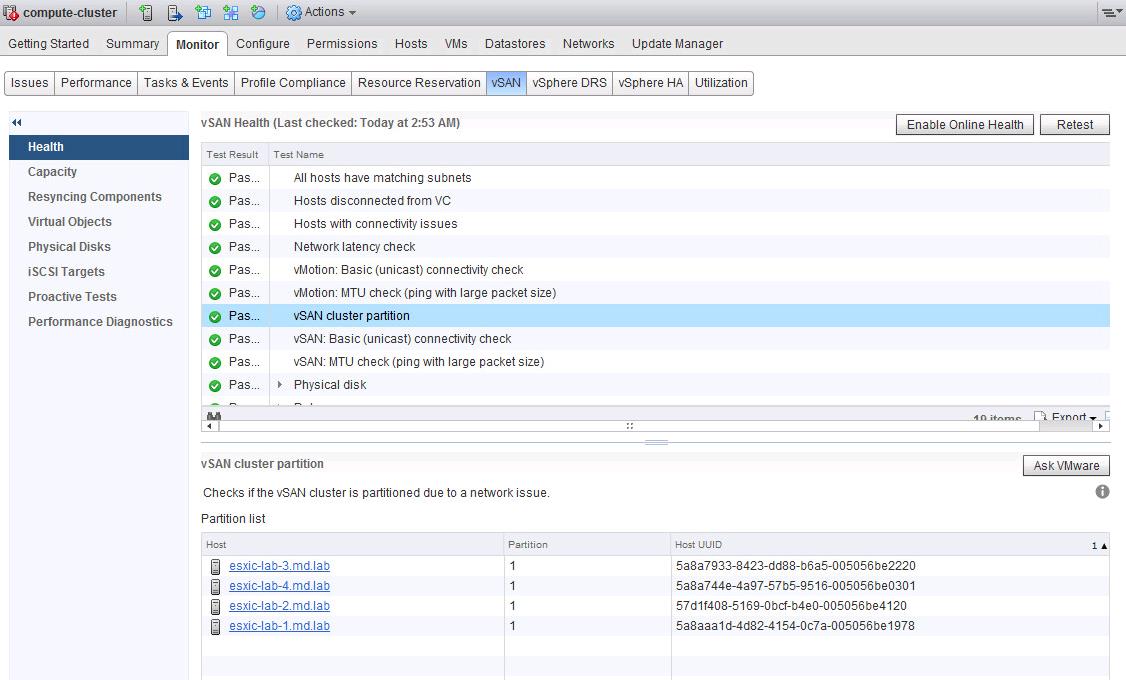1126x680 pixels.
Task: Click the Ask VMware button
Action: [x=1066, y=465]
